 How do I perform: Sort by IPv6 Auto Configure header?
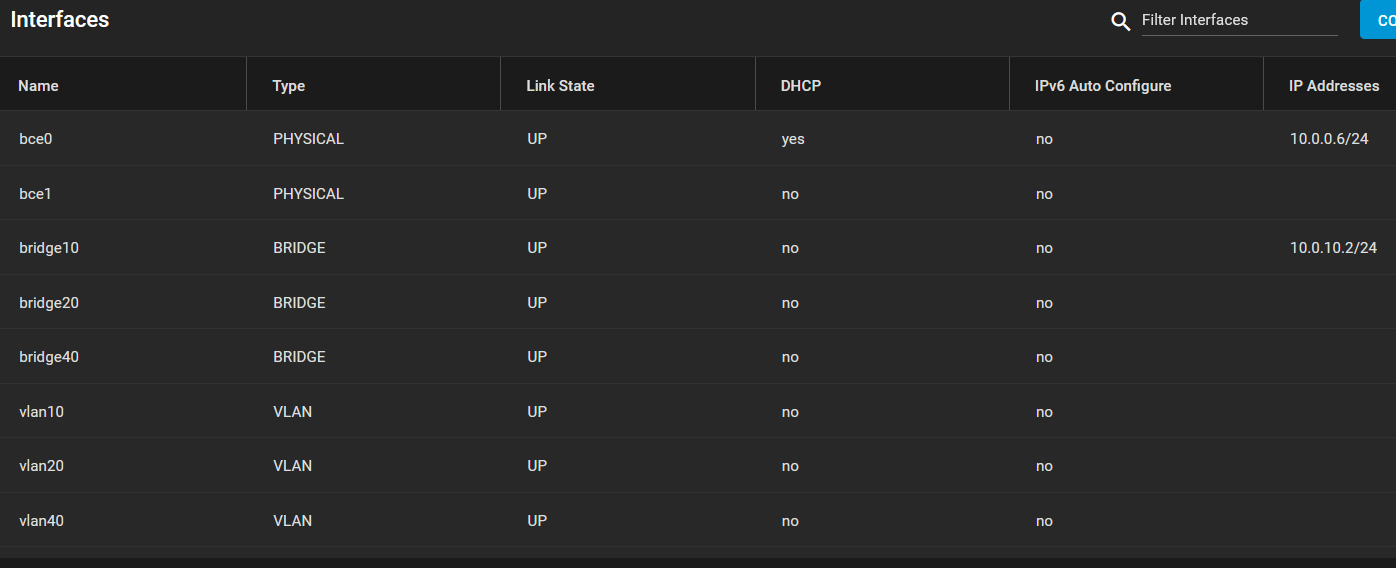click(1102, 86)
